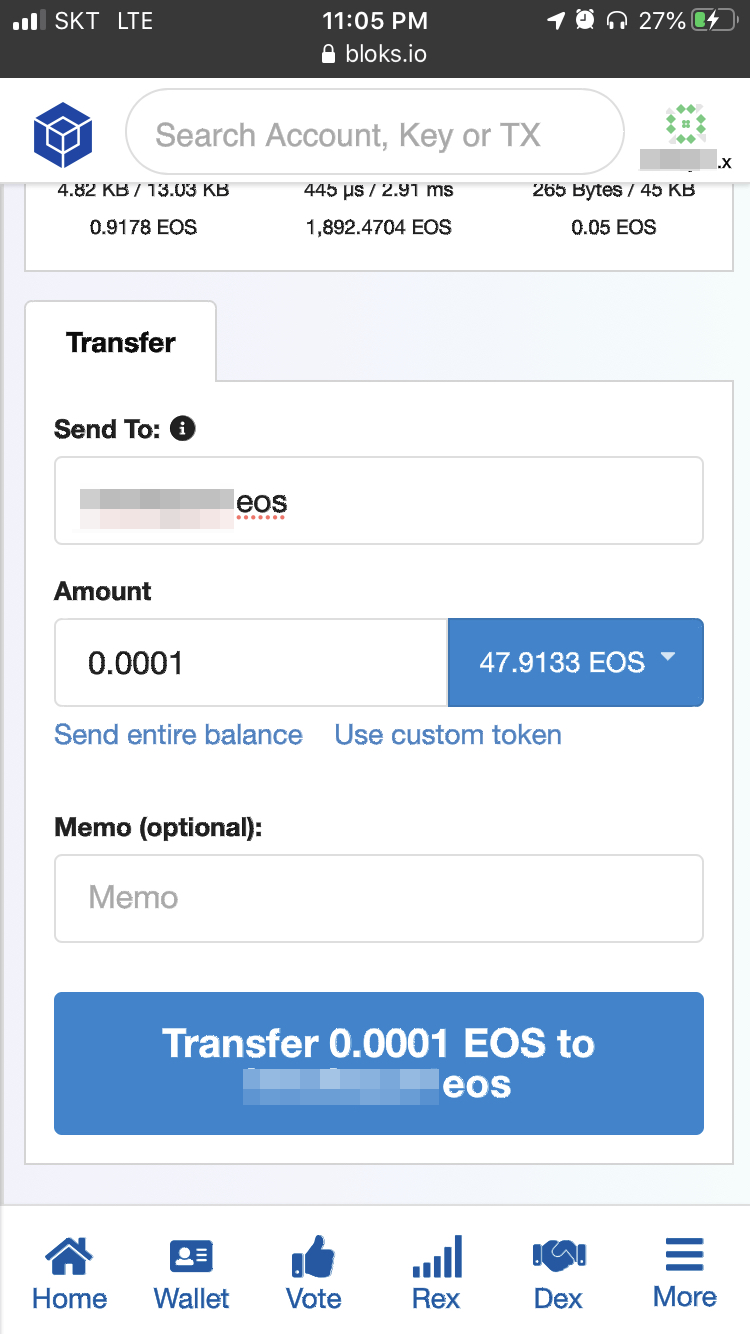This screenshot has height=1334, width=750.
Task: Expand the 47.9133 EOS token dropdown
Action: point(576,662)
